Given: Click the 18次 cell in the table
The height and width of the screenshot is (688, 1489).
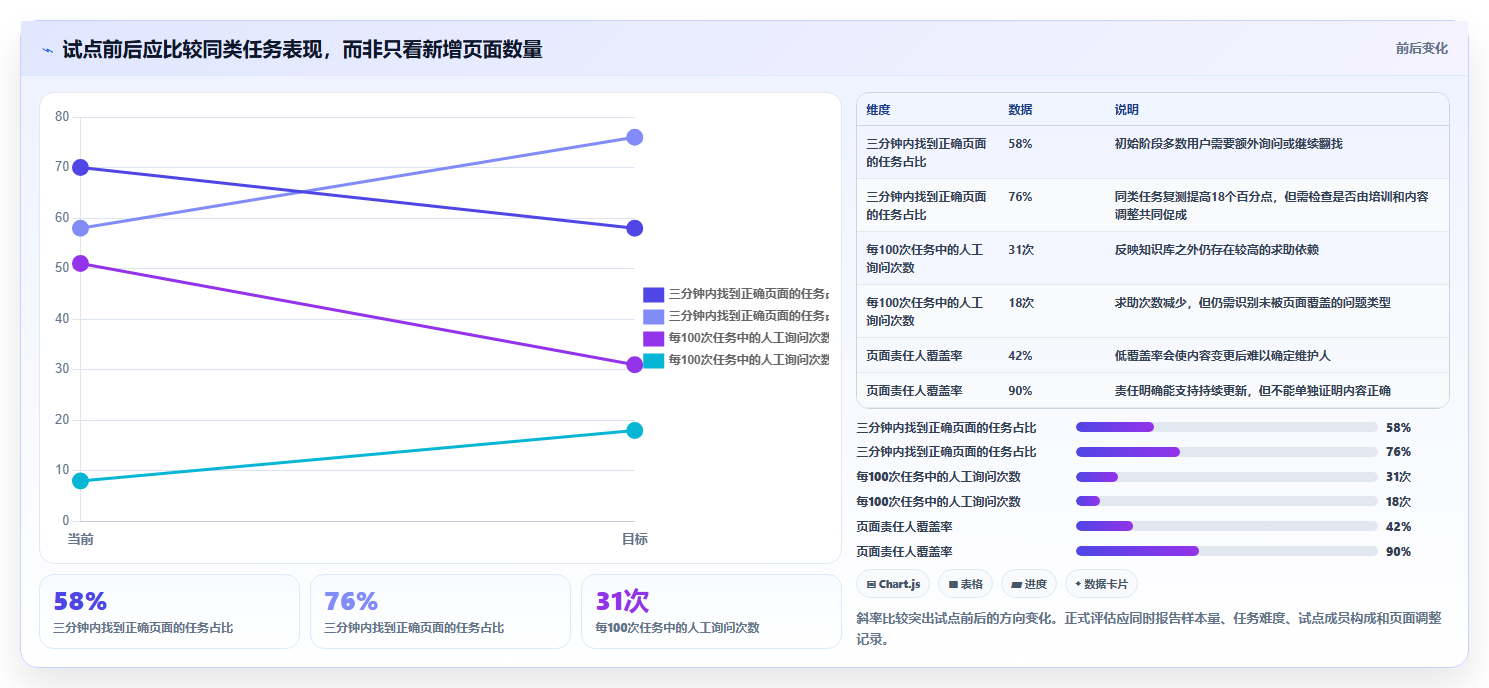Looking at the screenshot, I should pyautogui.click(x=1021, y=303).
